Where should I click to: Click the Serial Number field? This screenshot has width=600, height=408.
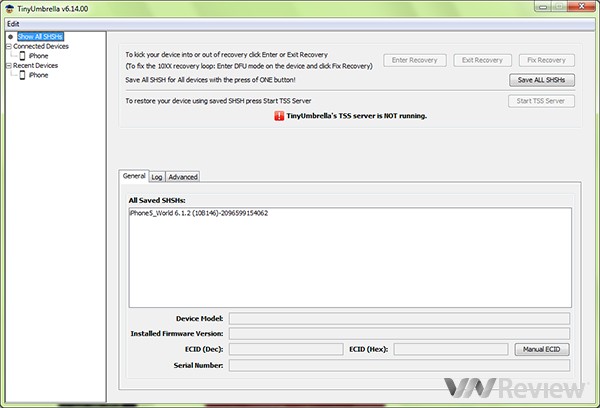tap(399, 365)
